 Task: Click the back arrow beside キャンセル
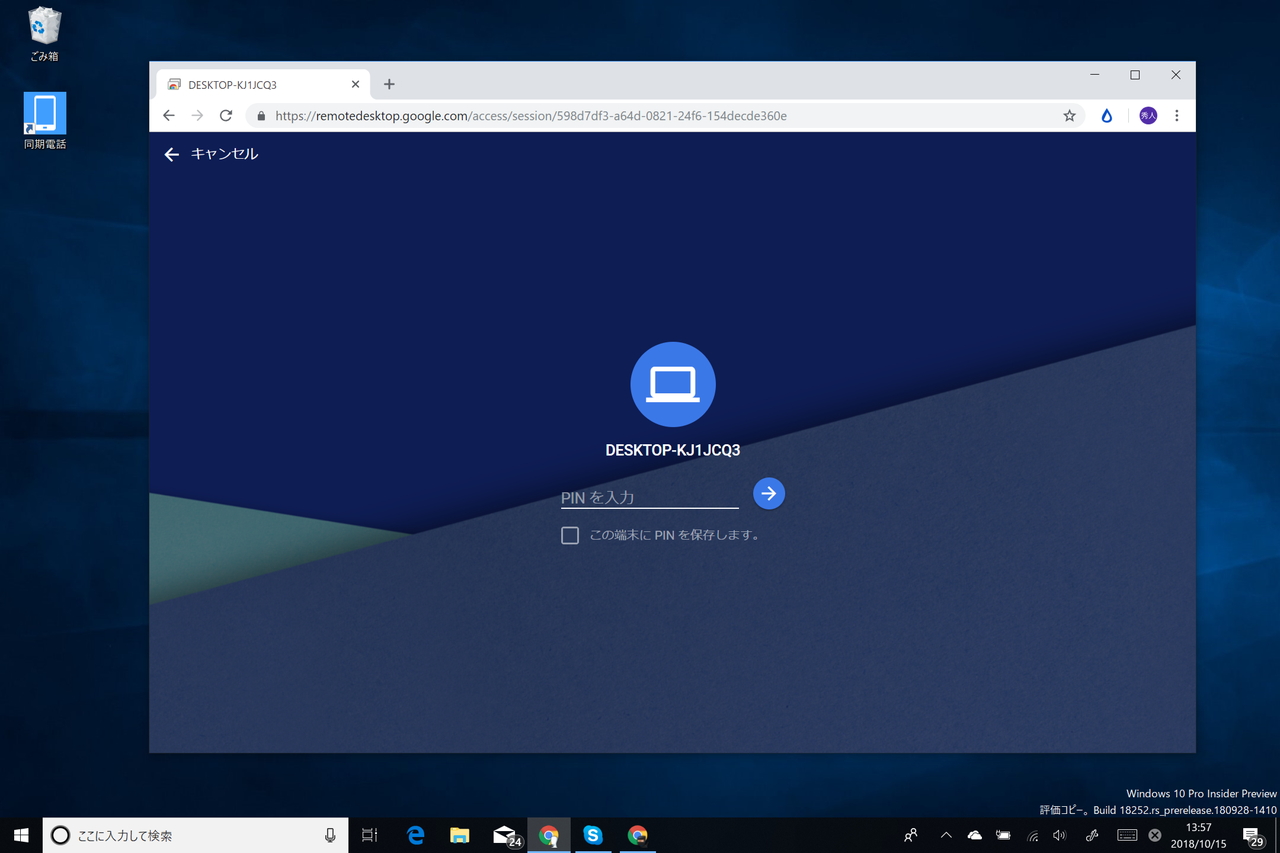171,154
